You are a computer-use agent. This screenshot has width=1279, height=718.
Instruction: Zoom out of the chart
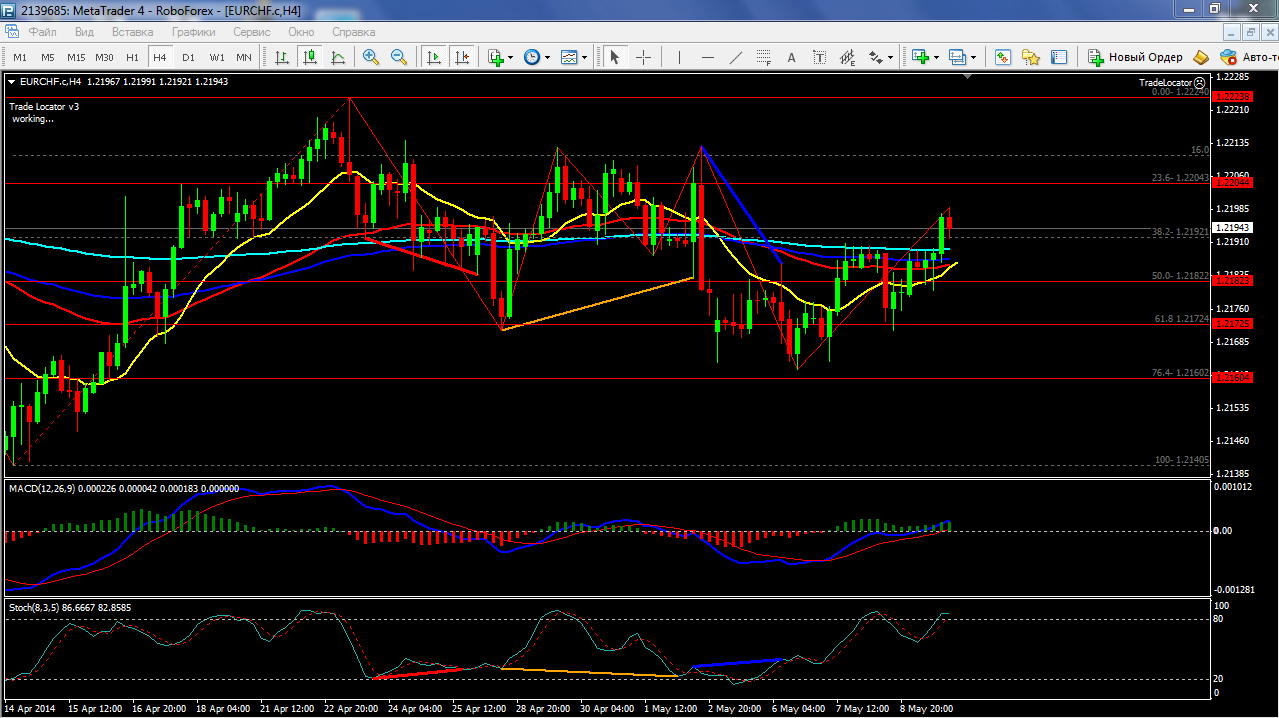(399, 57)
